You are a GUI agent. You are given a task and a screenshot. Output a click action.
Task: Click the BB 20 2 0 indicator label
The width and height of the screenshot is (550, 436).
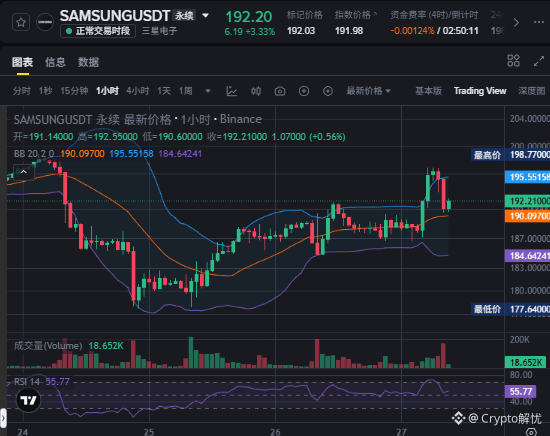[x=34, y=154]
